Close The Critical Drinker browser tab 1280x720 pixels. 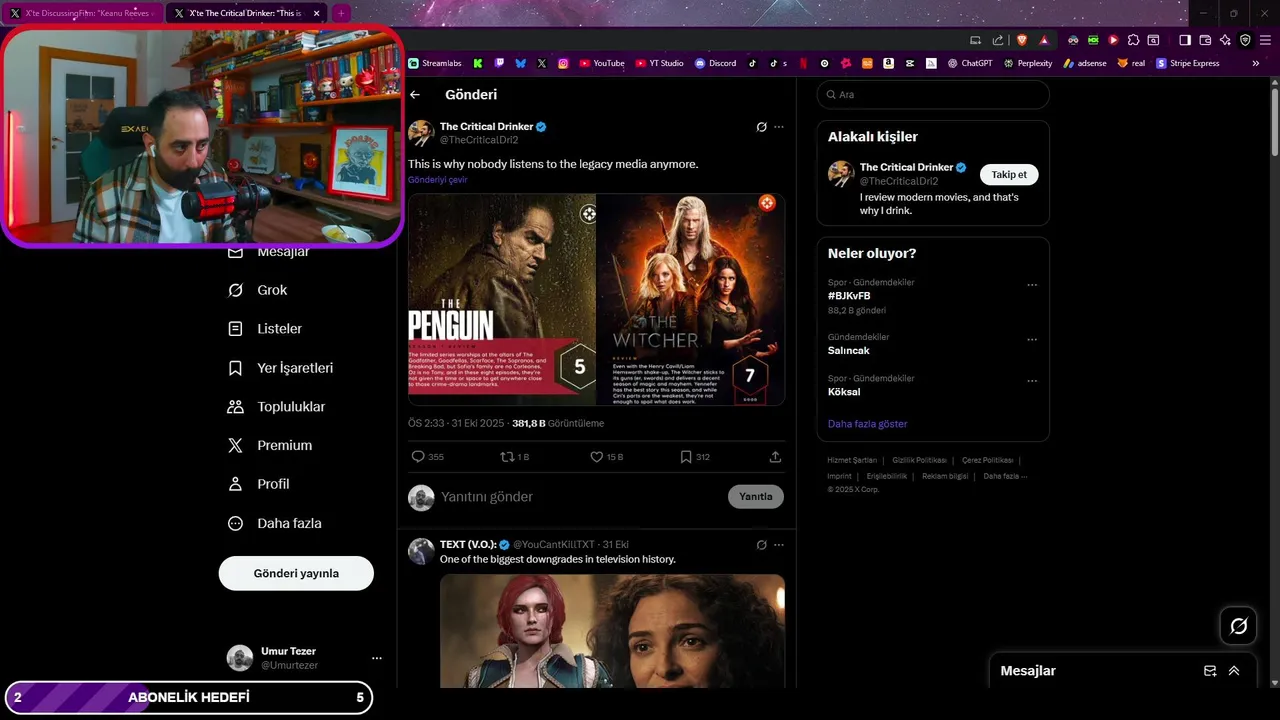point(317,14)
